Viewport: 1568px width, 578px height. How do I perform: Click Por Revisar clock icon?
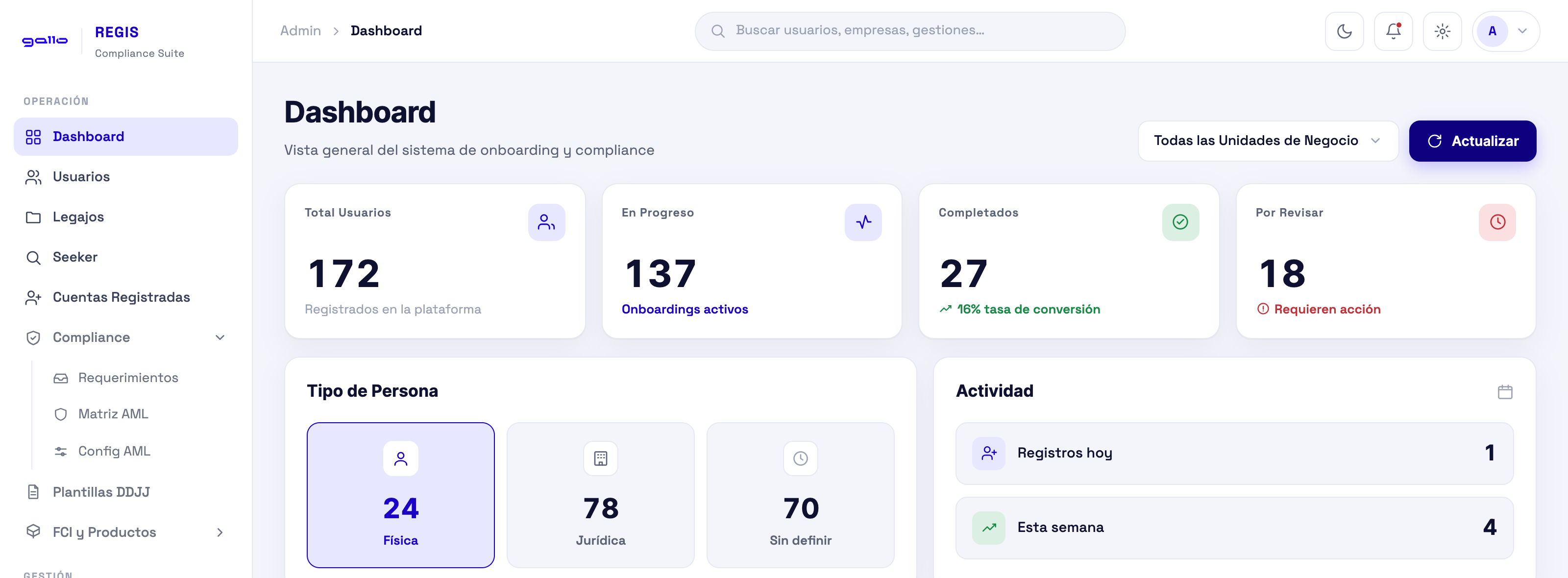tap(1497, 222)
